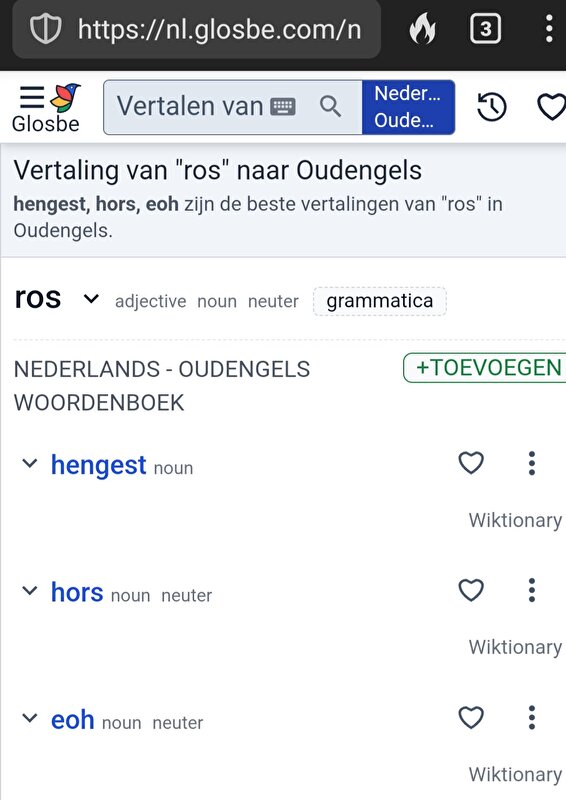Open the search history clock icon

click(491, 107)
